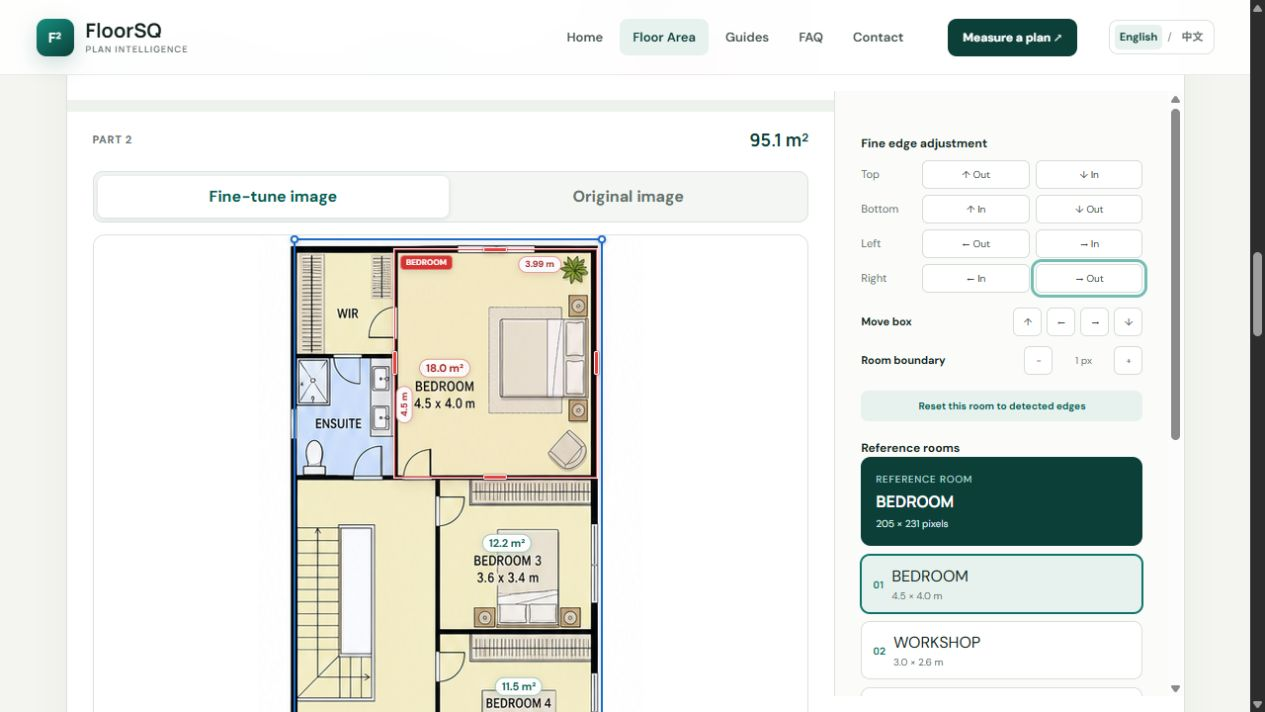The image size is (1265, 712).
Task: Switch to the Fine-tune image tab
Action: (x=273, y=197)
